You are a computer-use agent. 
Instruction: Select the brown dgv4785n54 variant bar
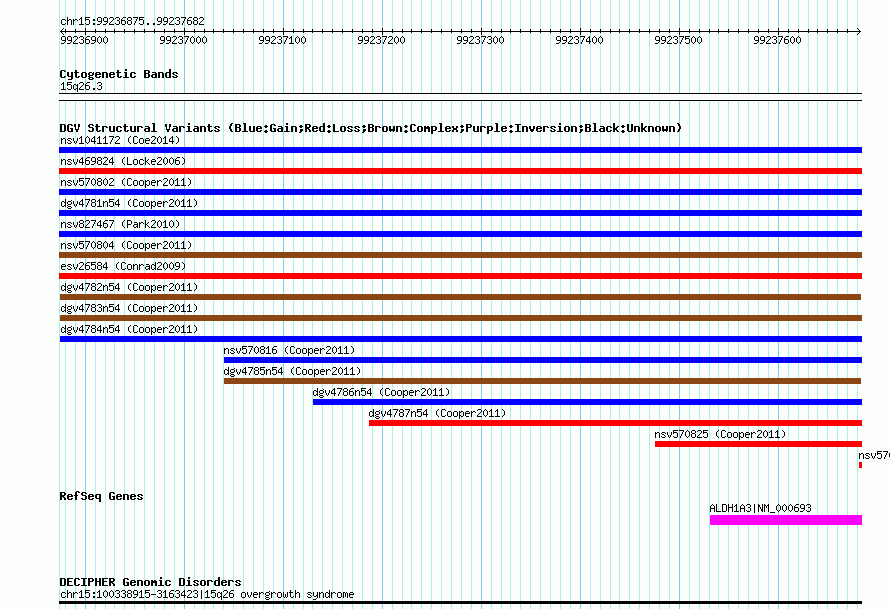(542, 381)
